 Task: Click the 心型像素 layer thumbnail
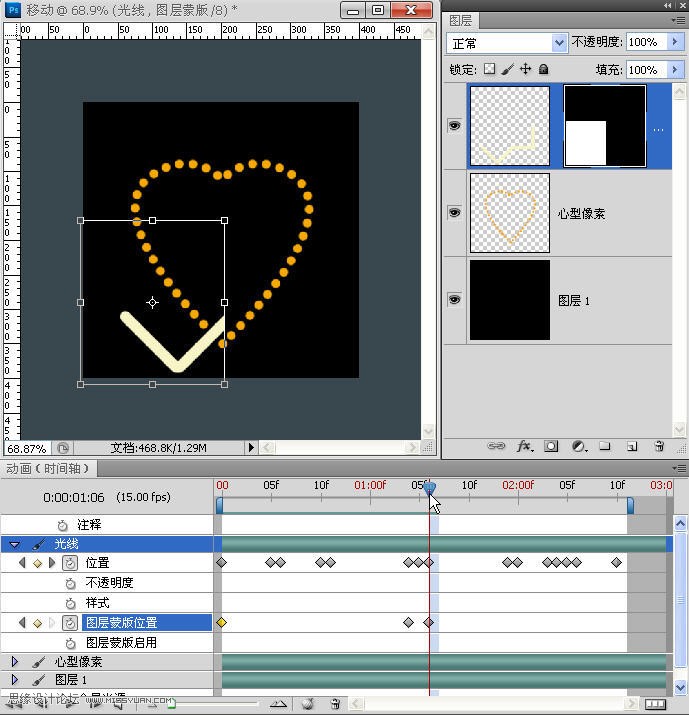tap(510, 212)
